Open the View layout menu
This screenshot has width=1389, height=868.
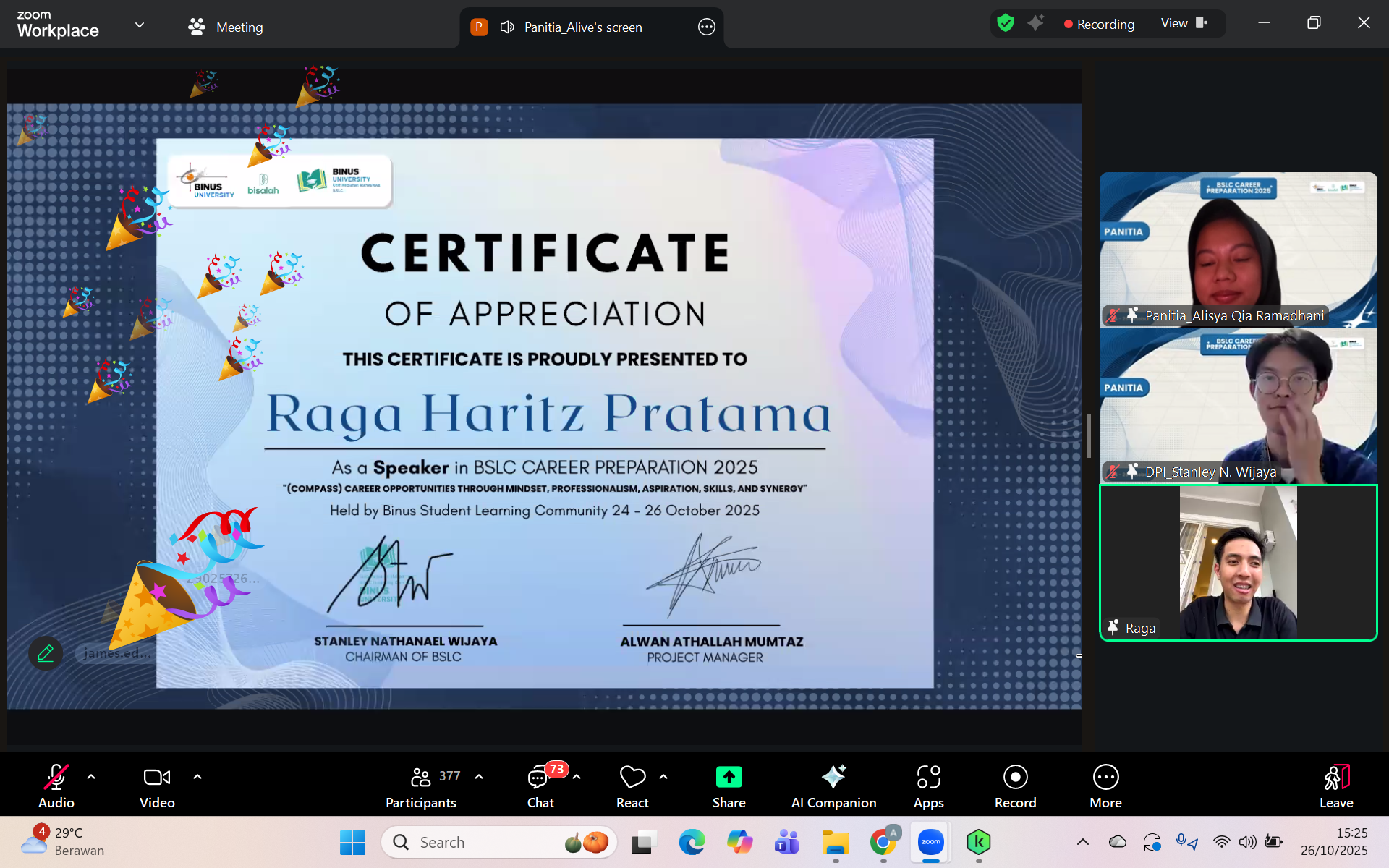coord(1184,24)
